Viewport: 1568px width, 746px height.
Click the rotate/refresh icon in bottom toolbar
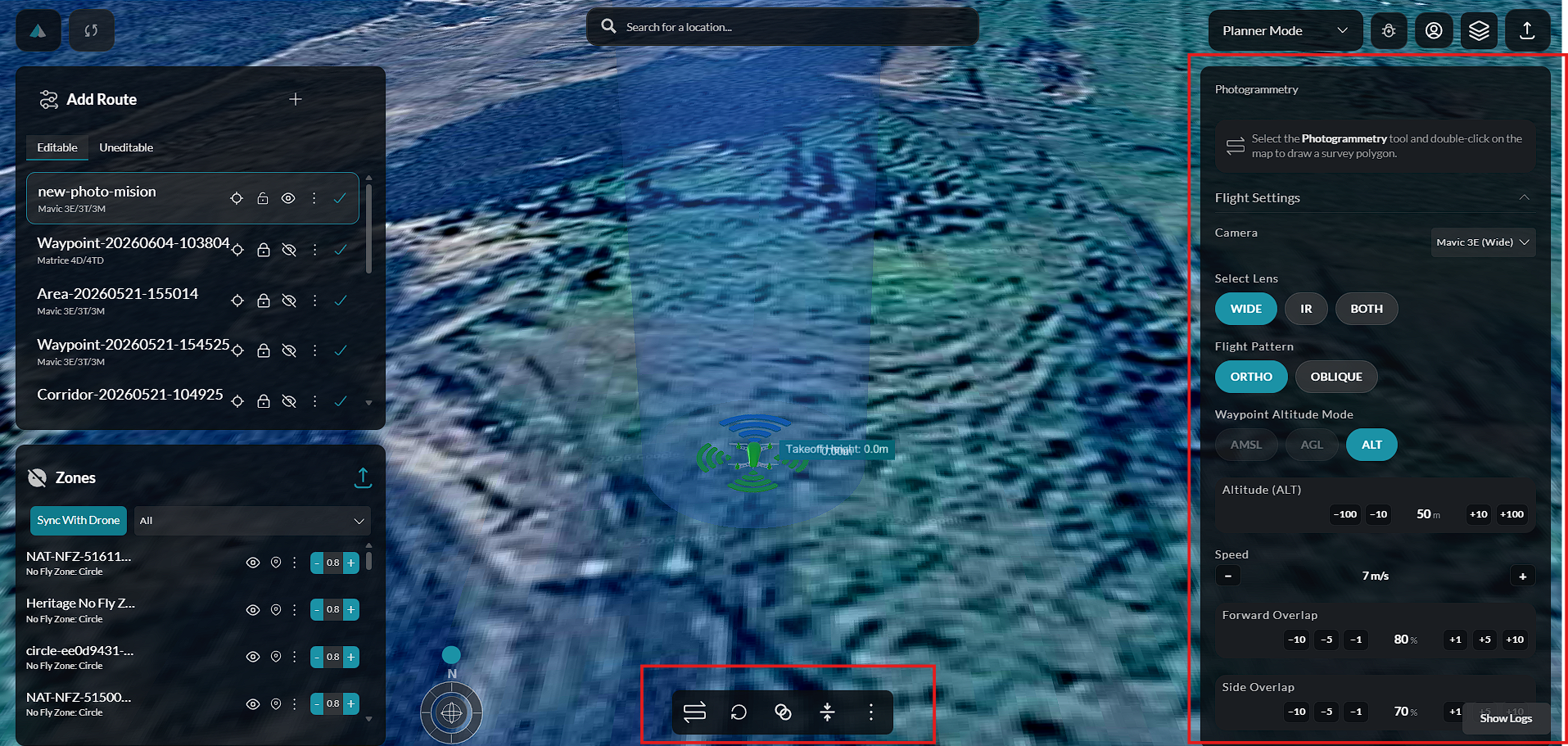[739, 712]
